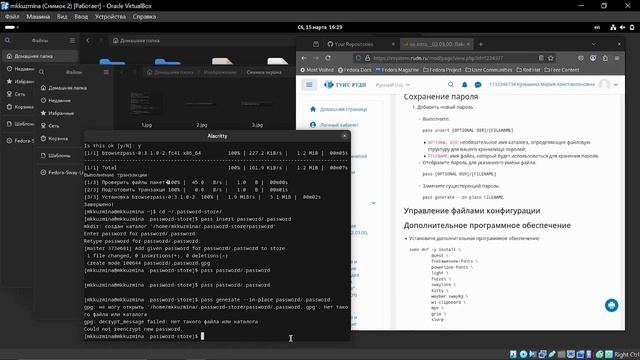640x360 pixels.
Task: Click the en keyboard layout indicator
Action: pyautogui.click(x=597, y=27)
